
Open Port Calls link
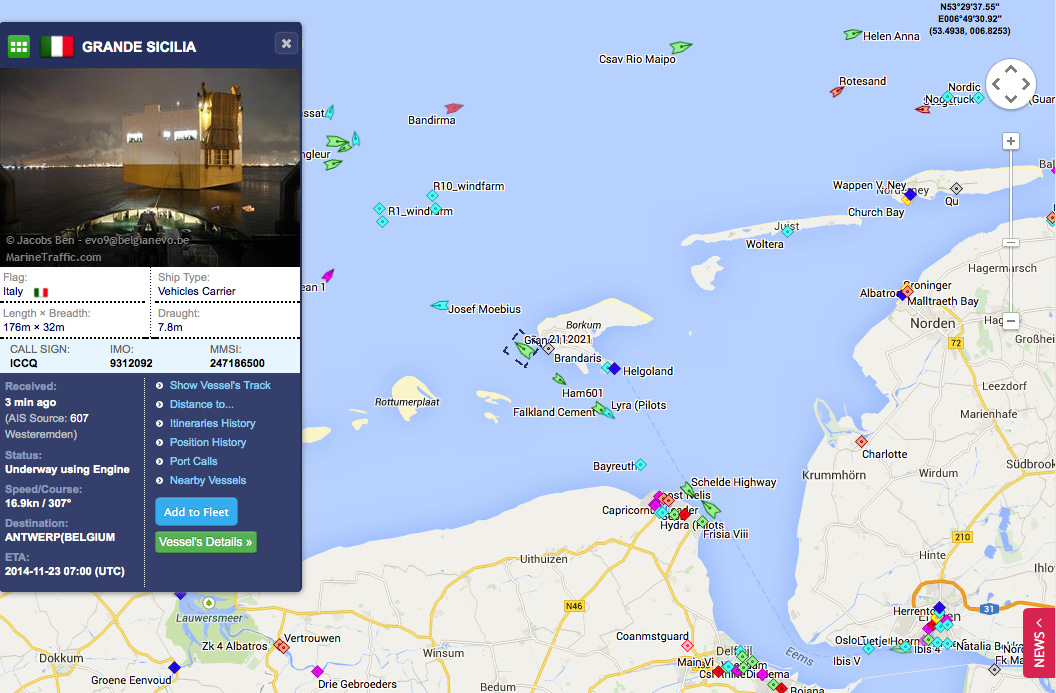tap(193, 461)
